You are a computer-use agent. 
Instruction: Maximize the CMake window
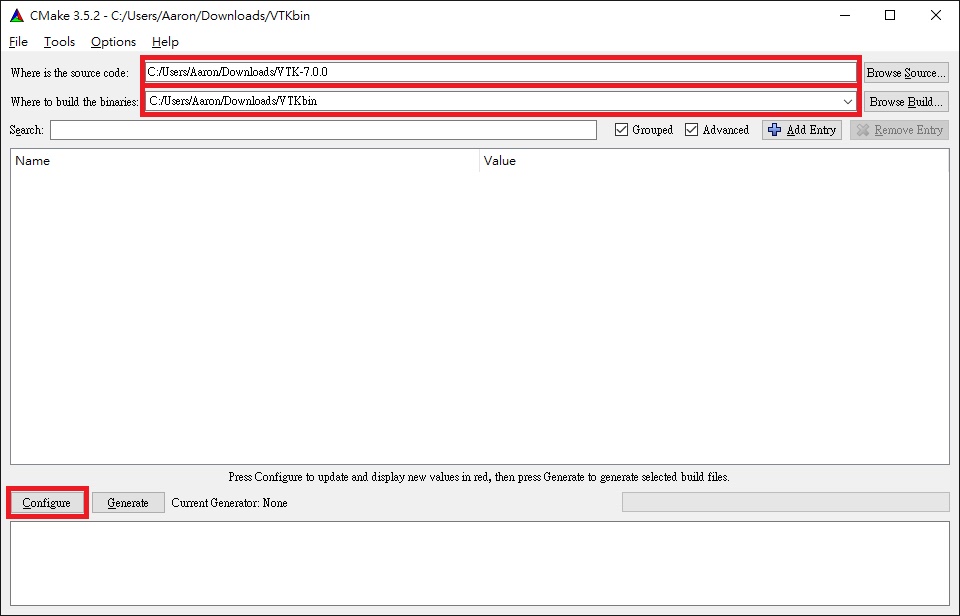point(890,16)
